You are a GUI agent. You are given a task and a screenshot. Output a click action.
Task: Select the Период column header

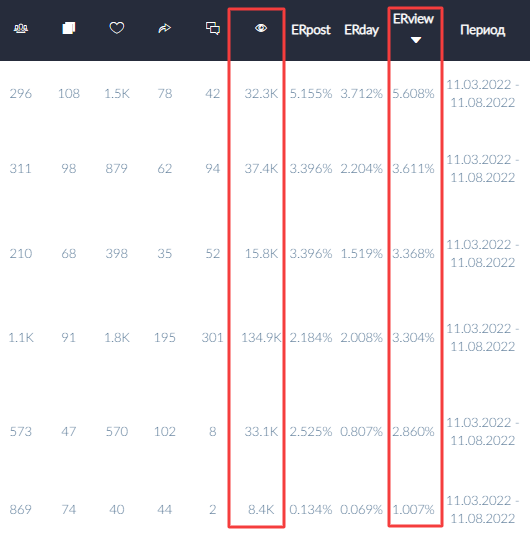(x=482, y=30)
